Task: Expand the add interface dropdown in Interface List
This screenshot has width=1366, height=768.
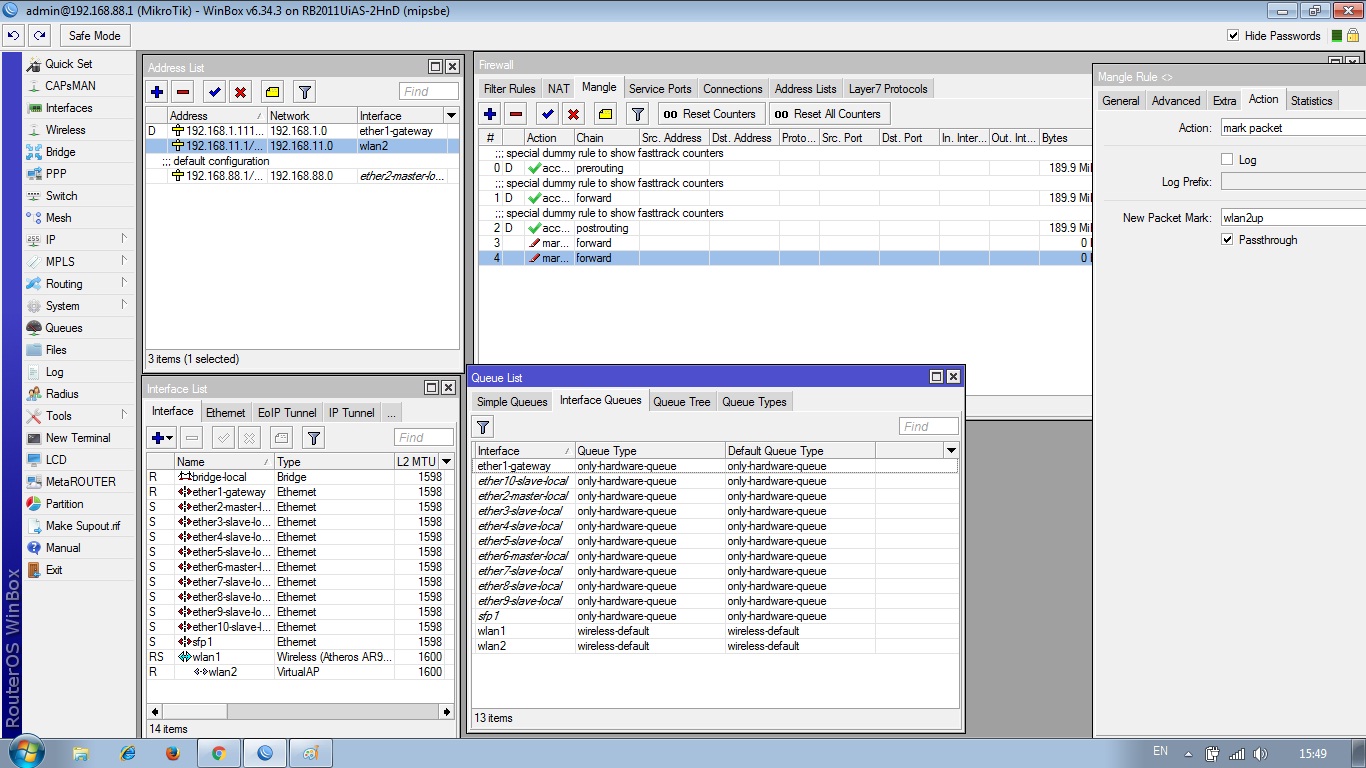Action: click(x=170, y=438)
